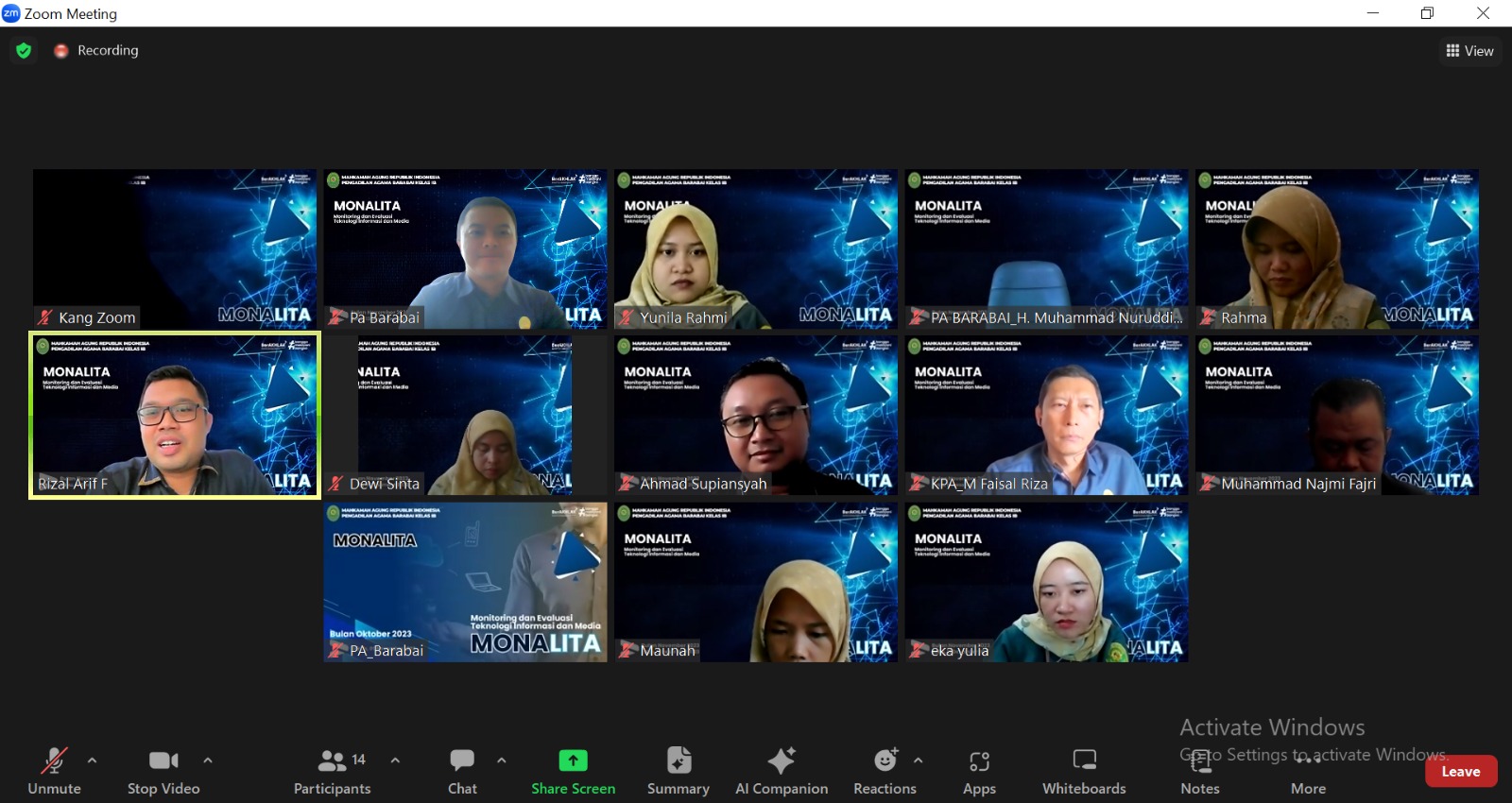Expand the arrow next to Participants
The width and height of the screenshot is (1512, 803).
coord(395,760)
